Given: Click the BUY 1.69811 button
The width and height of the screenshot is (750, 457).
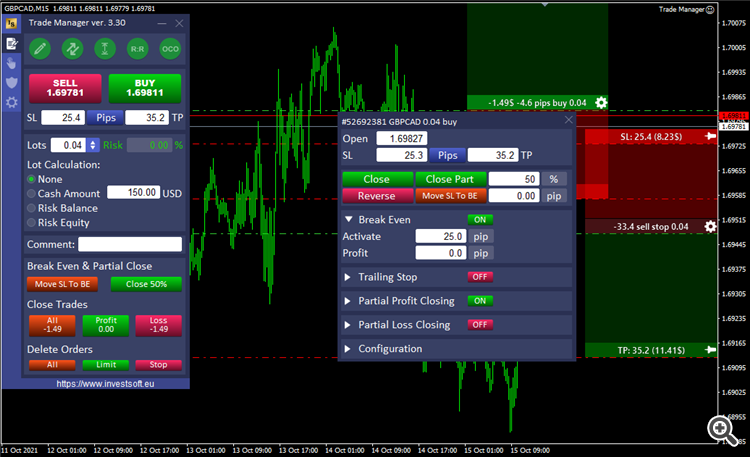Looking at the screenshot, I should [x=144, y=88].
